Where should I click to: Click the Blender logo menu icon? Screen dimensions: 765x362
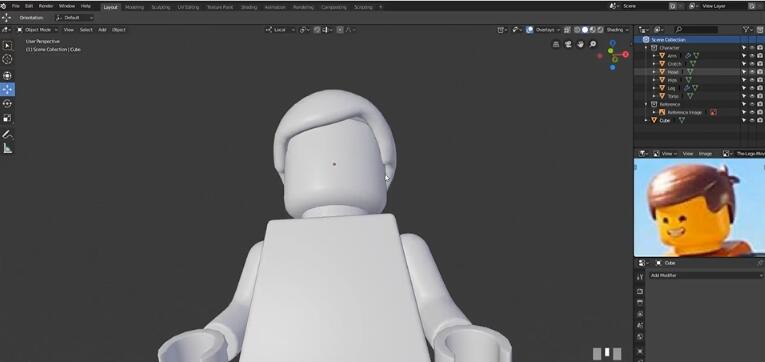(3, 6)
